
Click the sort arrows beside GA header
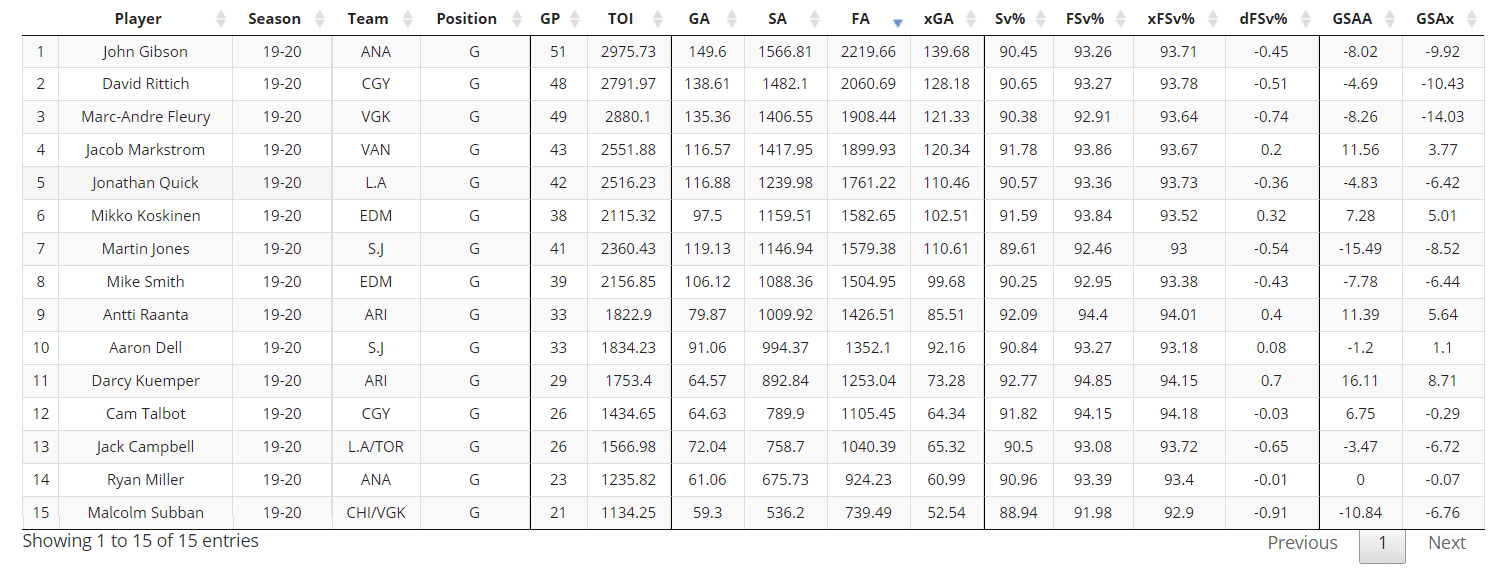click(x=732, y=19)
